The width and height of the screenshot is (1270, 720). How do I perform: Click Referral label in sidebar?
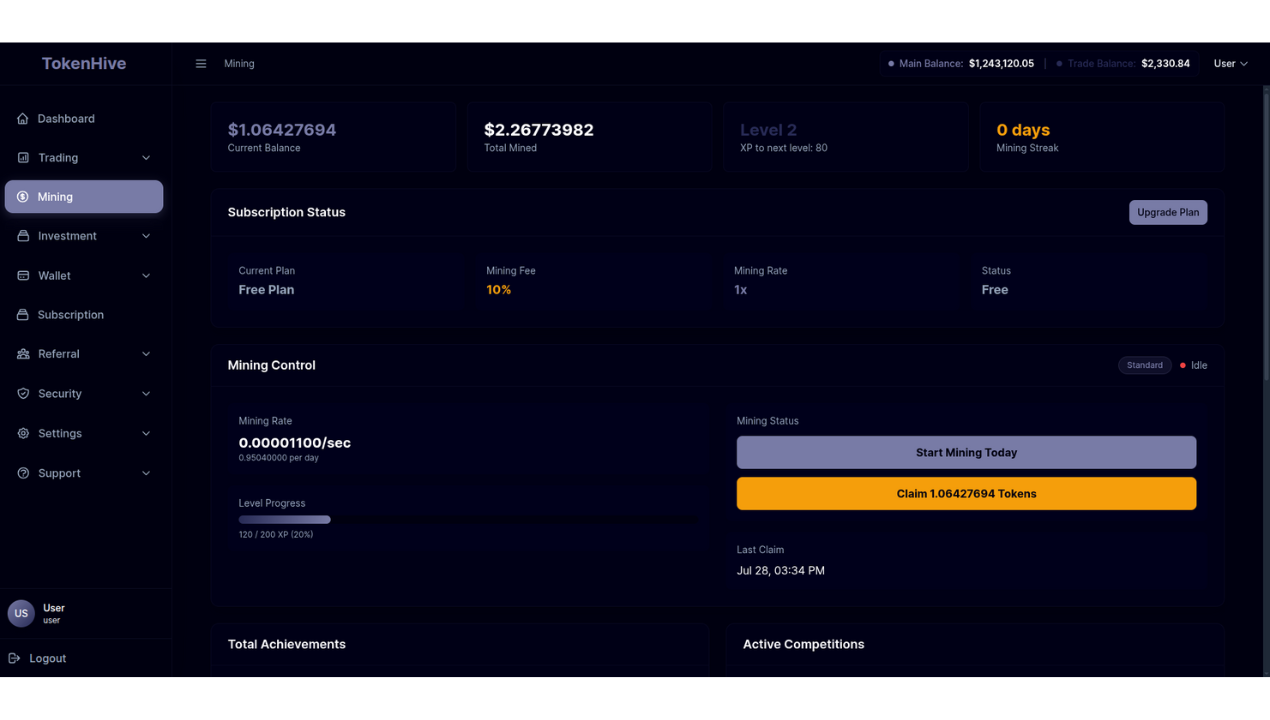pyautogui.click(x=58, y=354)
